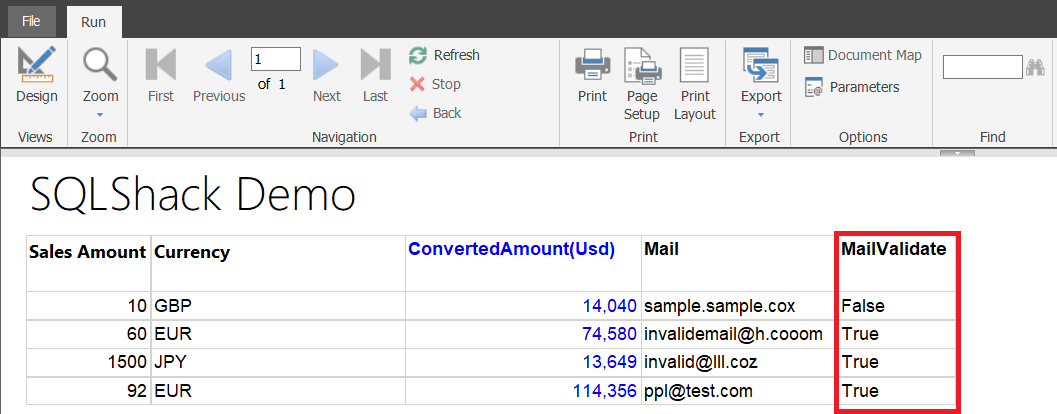Toggle Print Layout view
This screenshot has width=1057, height=414.
(x=694, y=83)
